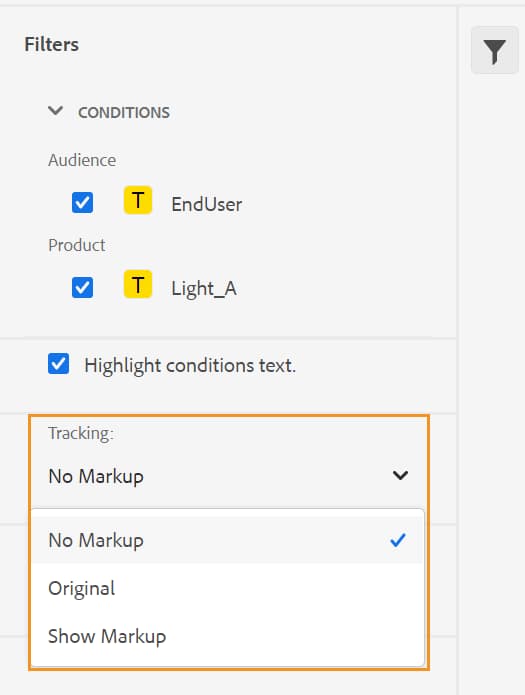Click the CONDITIONS section heading

(x=124, y=113)
